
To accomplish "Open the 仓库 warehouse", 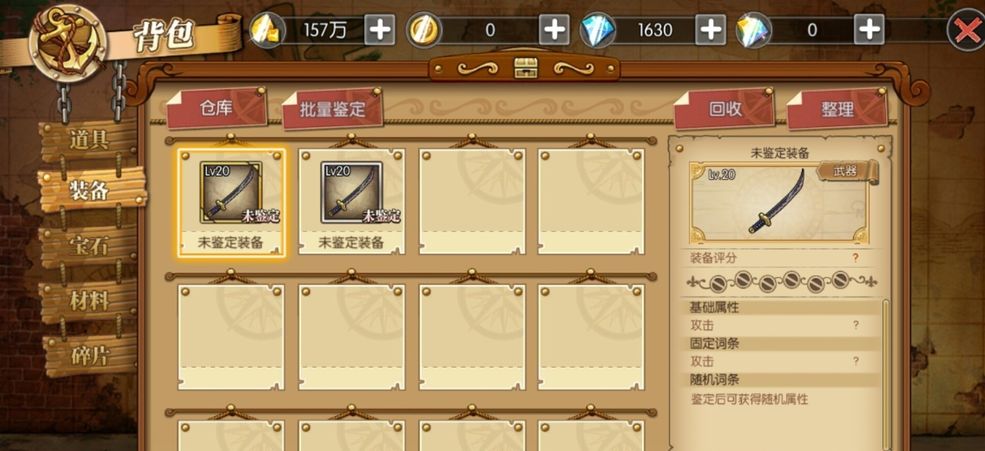I will [x=216, y=108].
